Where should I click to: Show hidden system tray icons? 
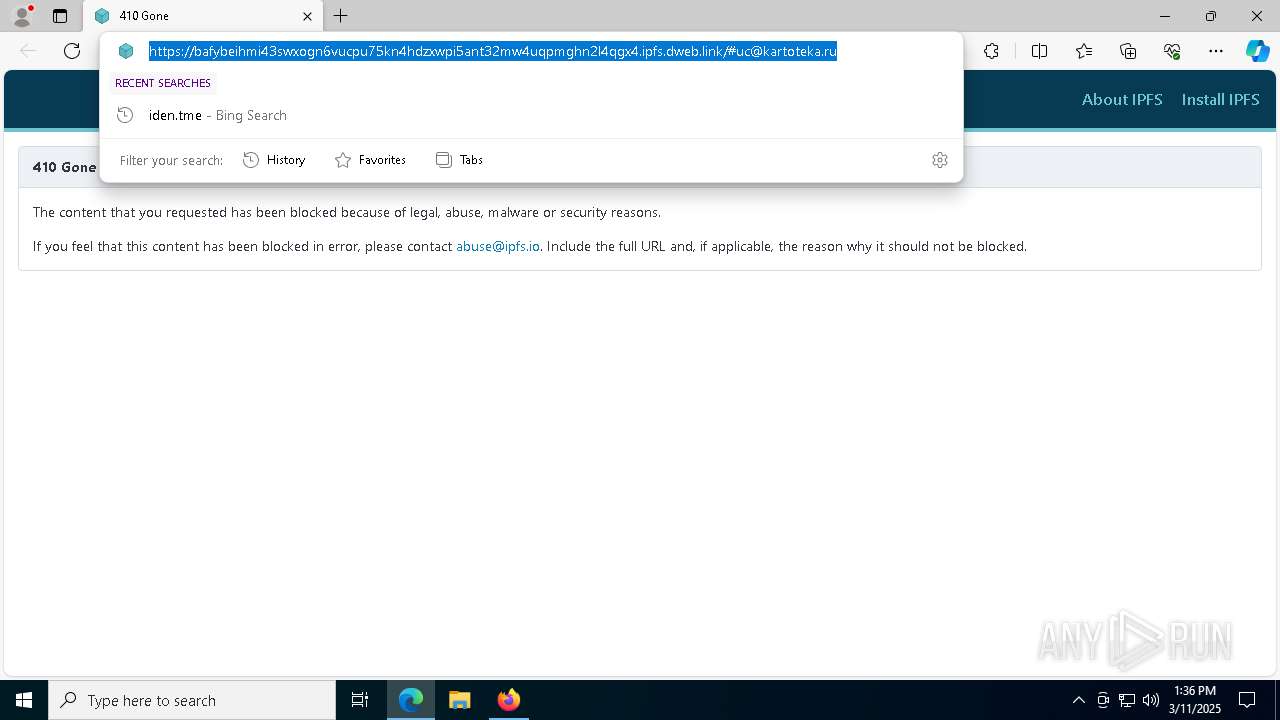[x=1078, y=700]
